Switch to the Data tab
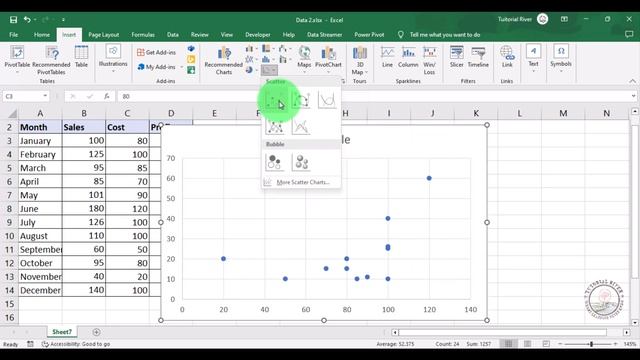 tap(173, 35)
